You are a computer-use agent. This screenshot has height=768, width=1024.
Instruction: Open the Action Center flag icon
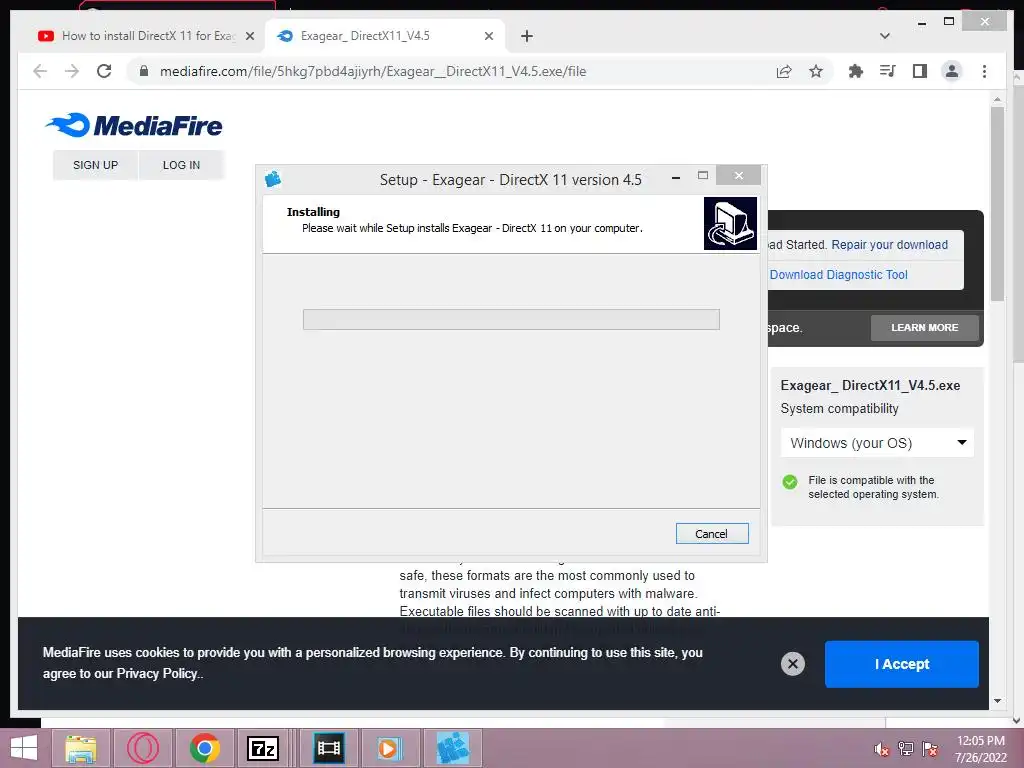point(930,749)
